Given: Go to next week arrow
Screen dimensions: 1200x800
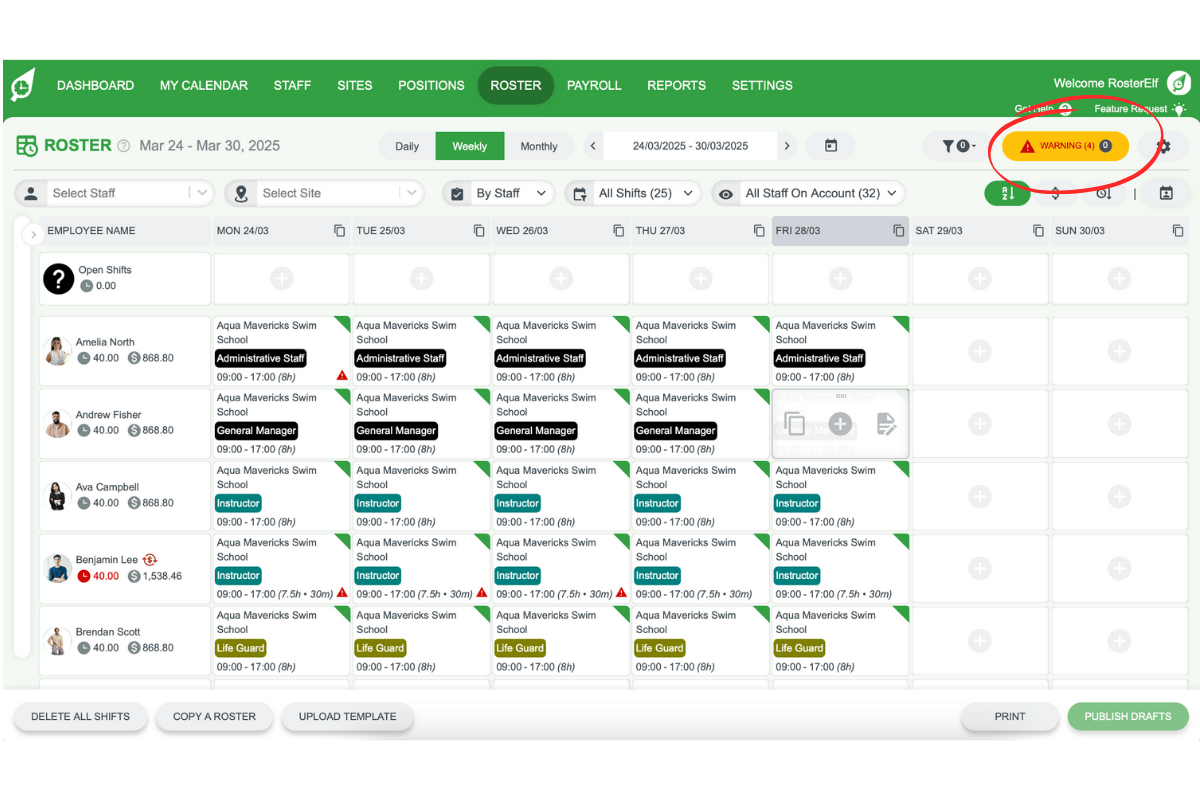Looking at the screenshot, I should tap(787, 146).
